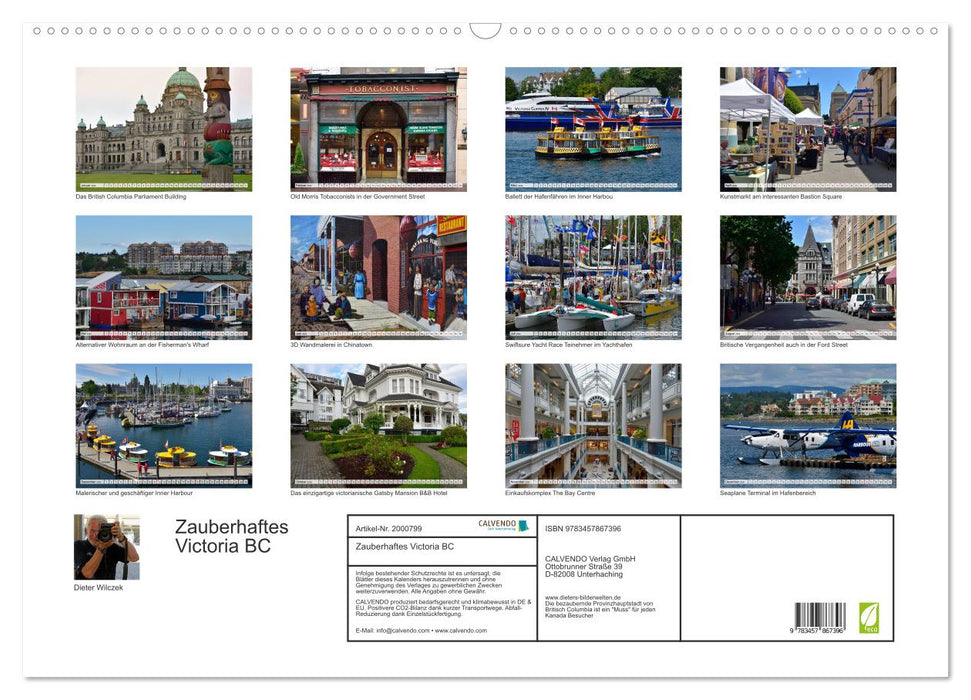Select the Chinatown 3D wall mural photo

point(377,277)
